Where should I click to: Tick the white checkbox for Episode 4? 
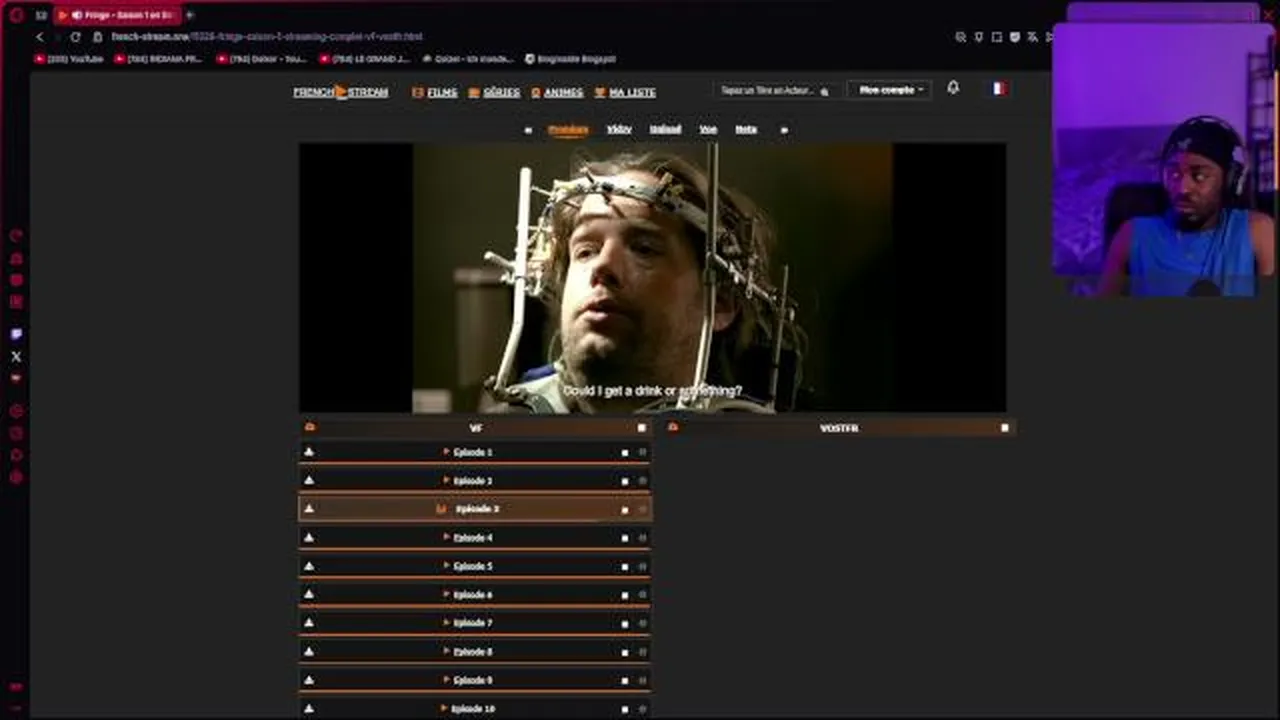click(x=625, y=538)
